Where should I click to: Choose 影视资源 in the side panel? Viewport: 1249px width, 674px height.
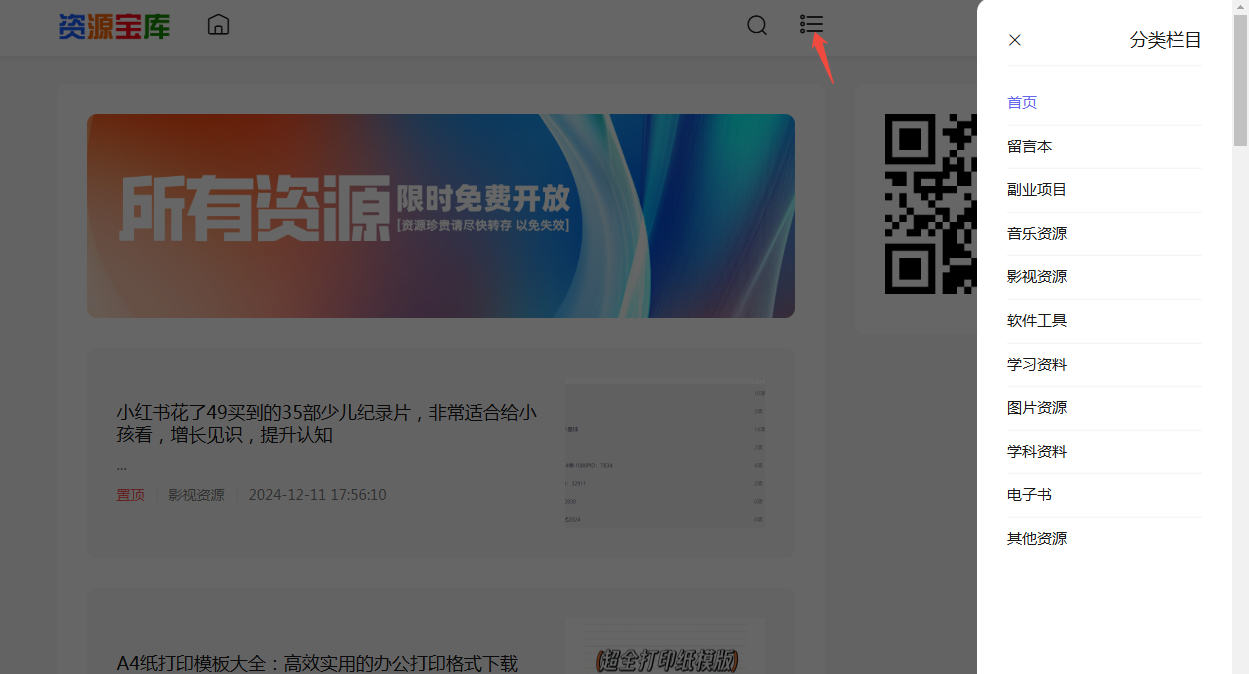pos(1037,276)
